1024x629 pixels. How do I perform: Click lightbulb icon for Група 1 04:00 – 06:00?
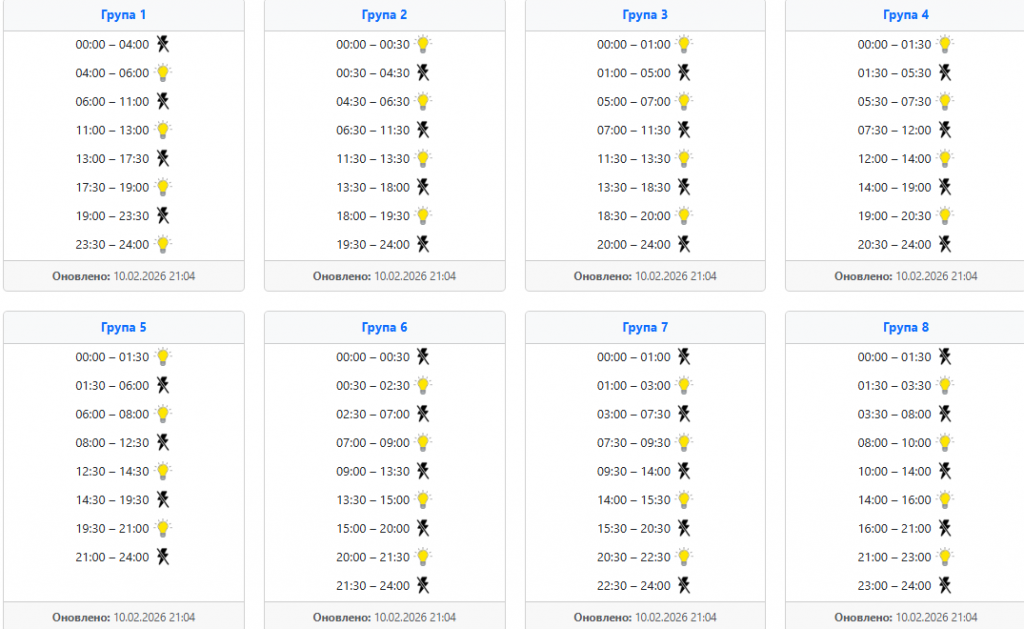pos(163,72)
